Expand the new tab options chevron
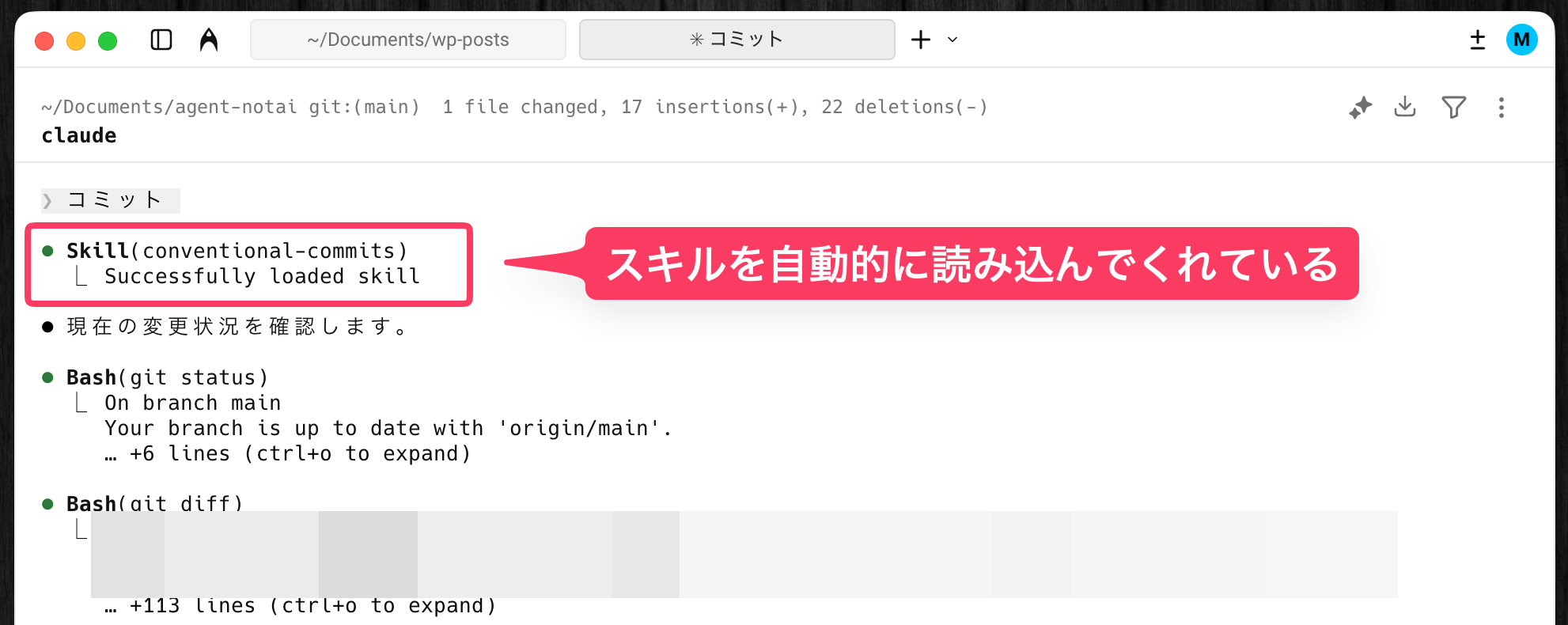Viewport: 1568px width, 625px height. [953, 40]
